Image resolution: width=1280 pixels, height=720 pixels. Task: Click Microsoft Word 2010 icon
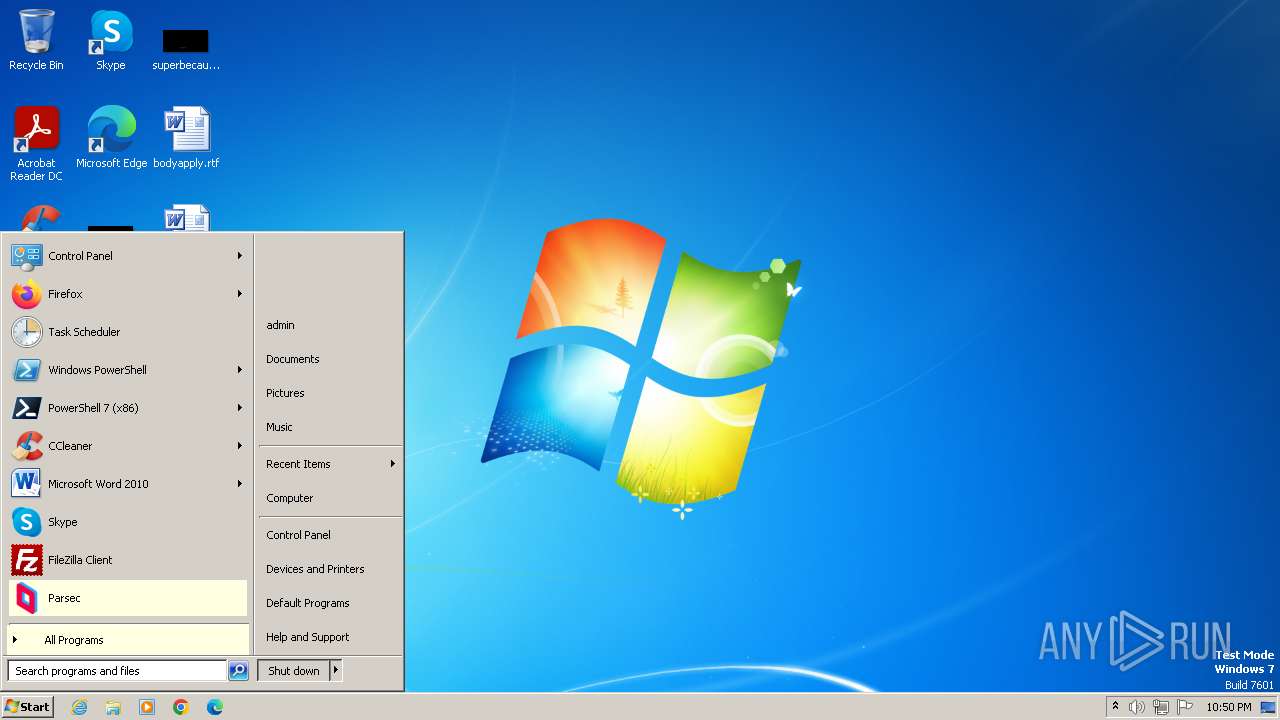26,484
